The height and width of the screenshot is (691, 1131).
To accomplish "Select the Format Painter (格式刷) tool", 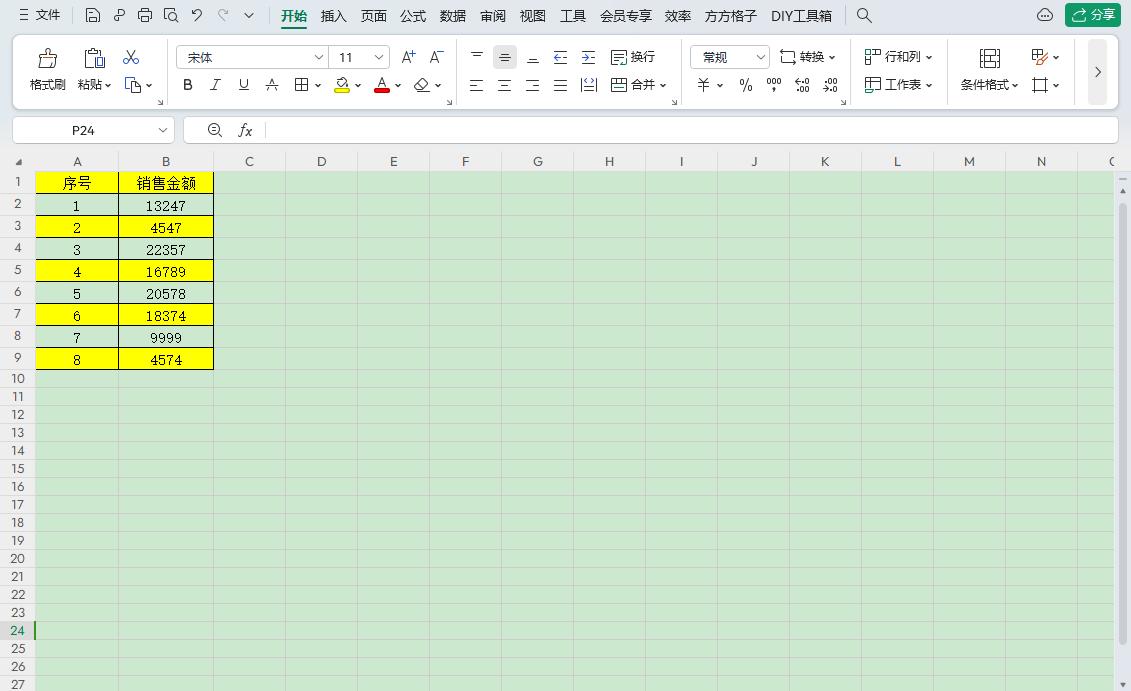I will tap(48, 70).
